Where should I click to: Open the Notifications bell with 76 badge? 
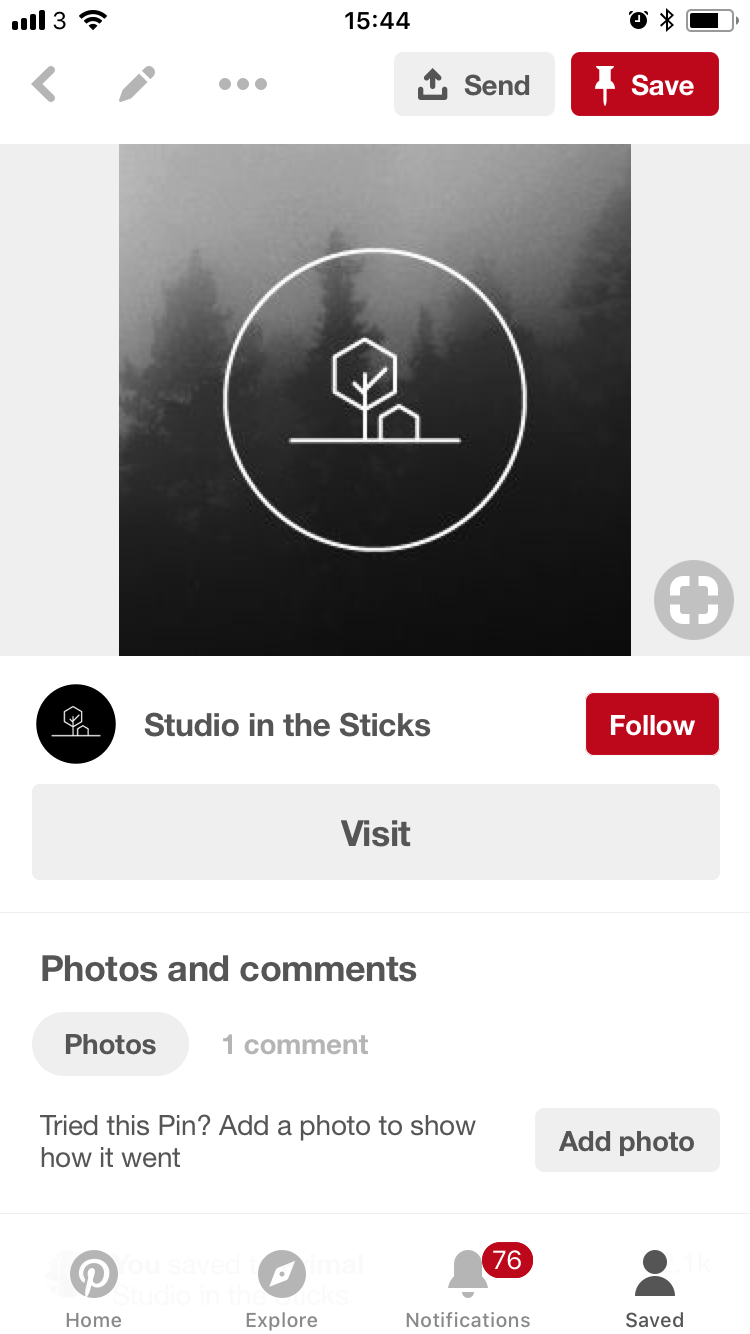click(469, 1277)
